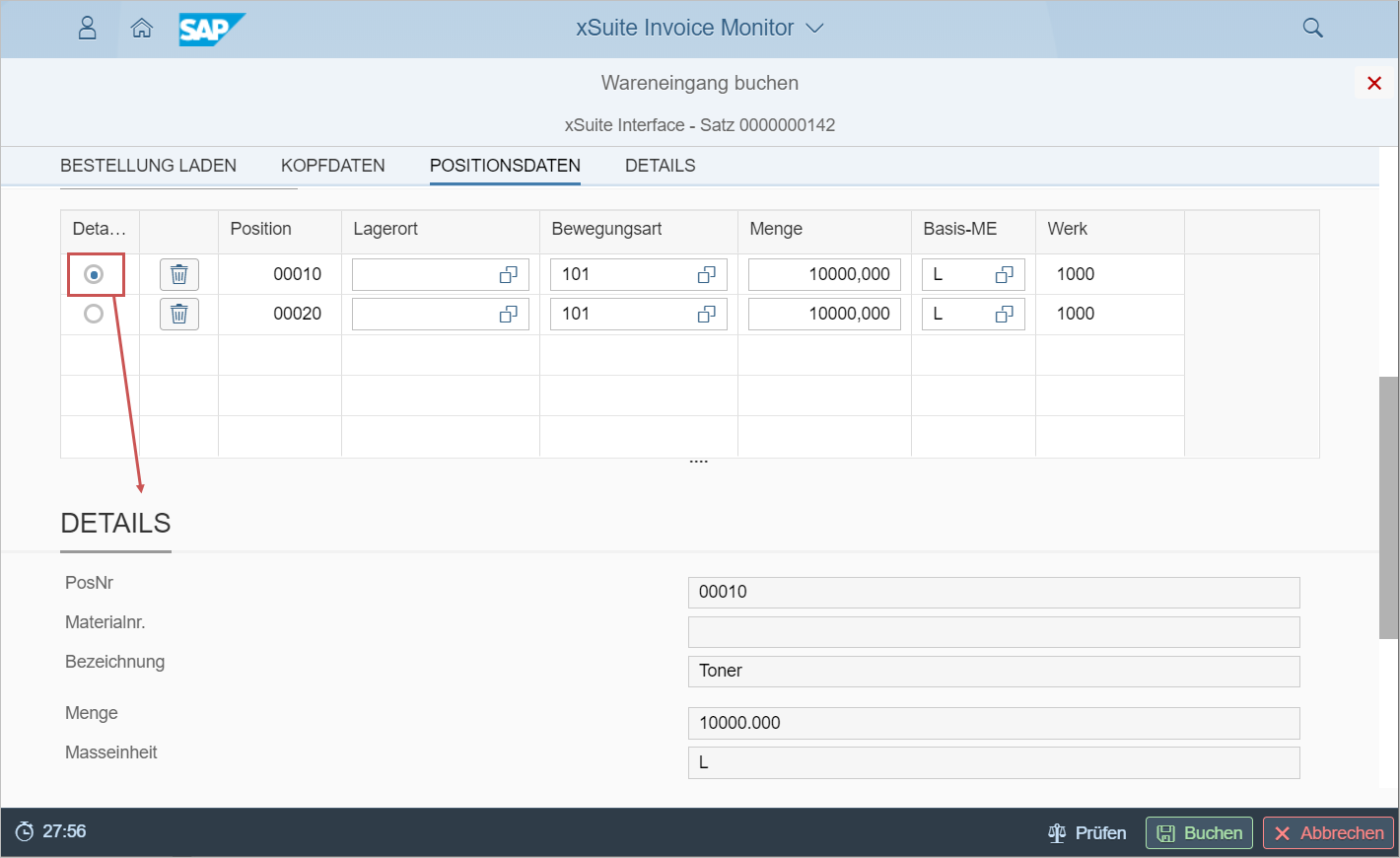Open value help for Basis-ME in row 00020
1400x858 pixels.
(x=1004, y=315)
